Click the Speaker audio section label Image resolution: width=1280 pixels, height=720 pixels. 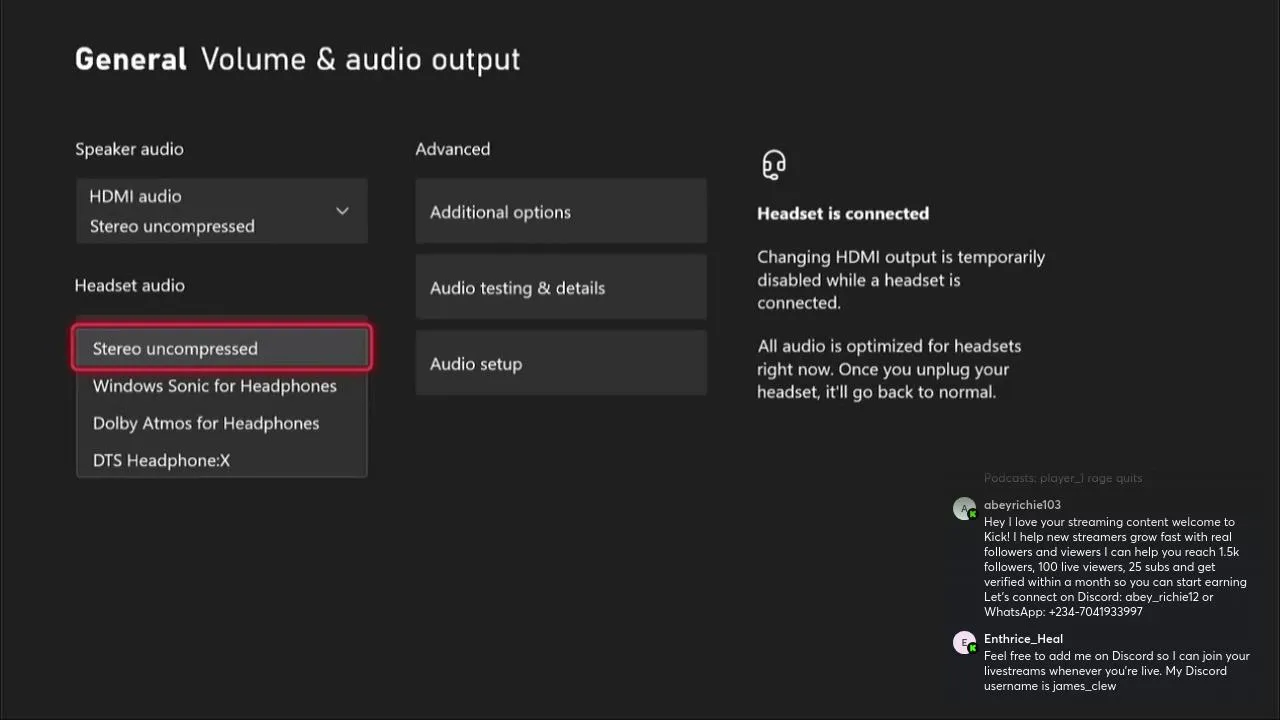129,149
